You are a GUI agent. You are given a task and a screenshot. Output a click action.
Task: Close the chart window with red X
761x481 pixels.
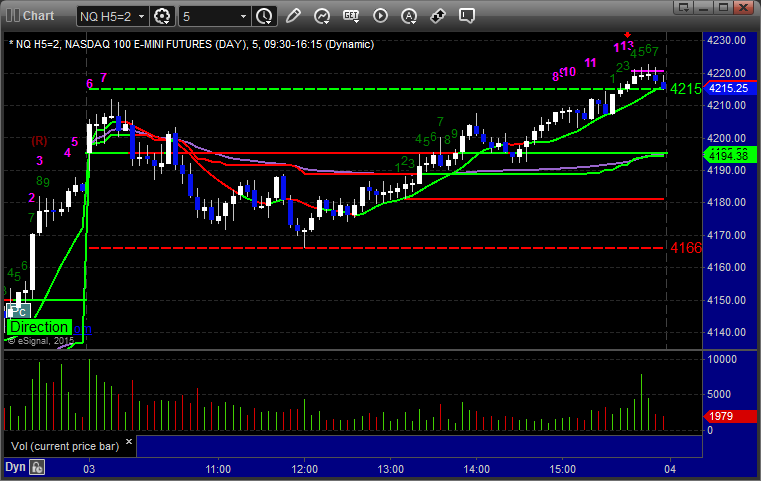point(743,7)
